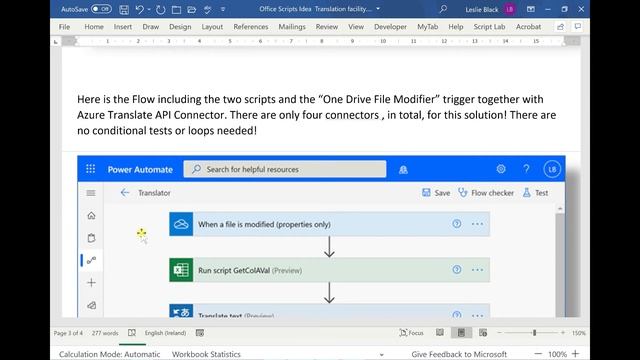Toggle the hamburger navigation menu

[x=91, y=193]
